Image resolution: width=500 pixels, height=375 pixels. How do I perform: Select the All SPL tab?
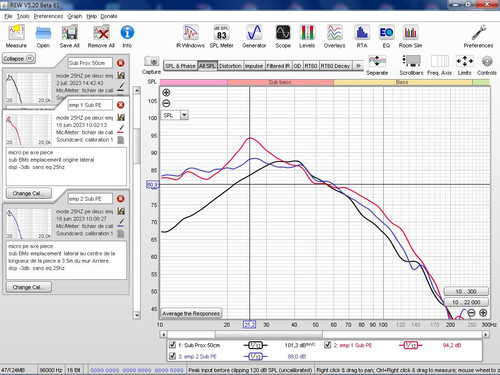(x=207, y=66)
